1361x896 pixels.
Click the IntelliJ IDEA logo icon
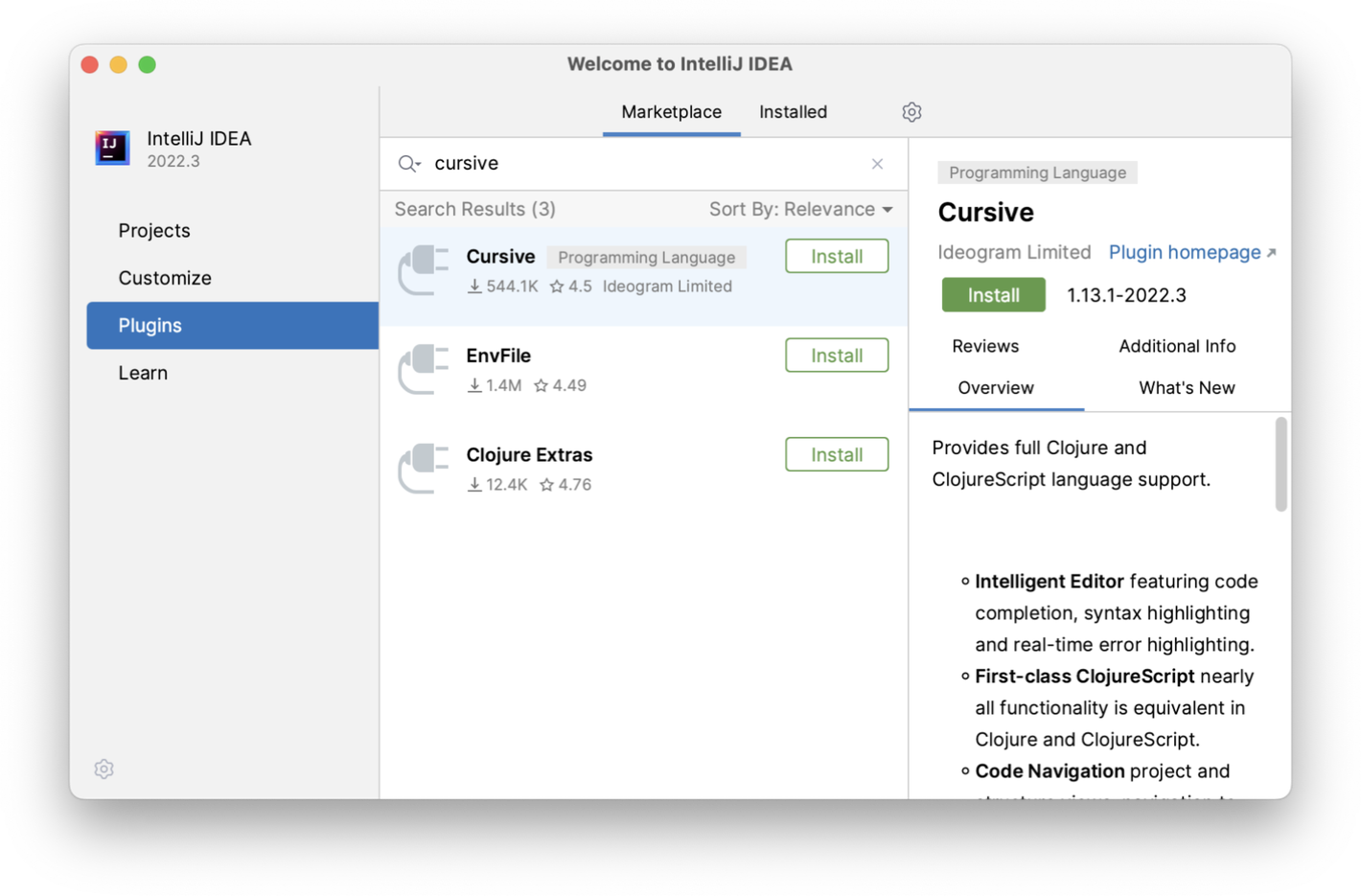click(112, 148)
